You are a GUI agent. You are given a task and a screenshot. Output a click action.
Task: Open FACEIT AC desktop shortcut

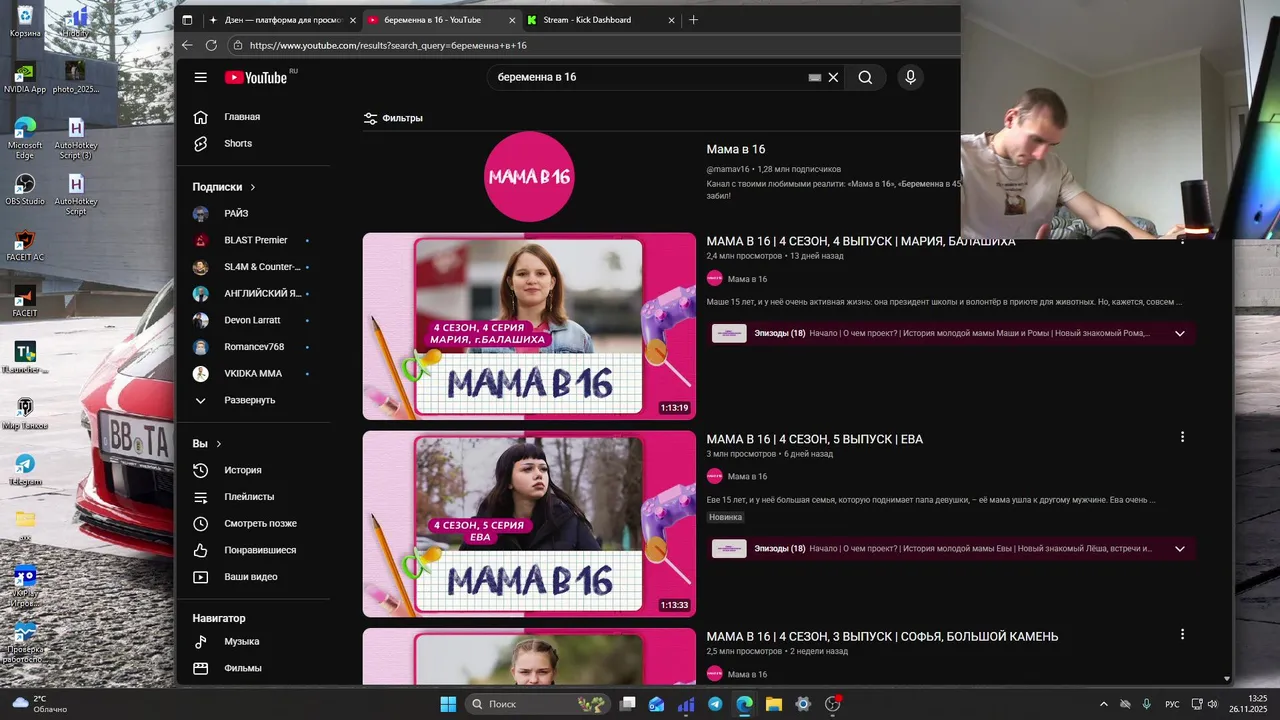click(x=25, y=246)
